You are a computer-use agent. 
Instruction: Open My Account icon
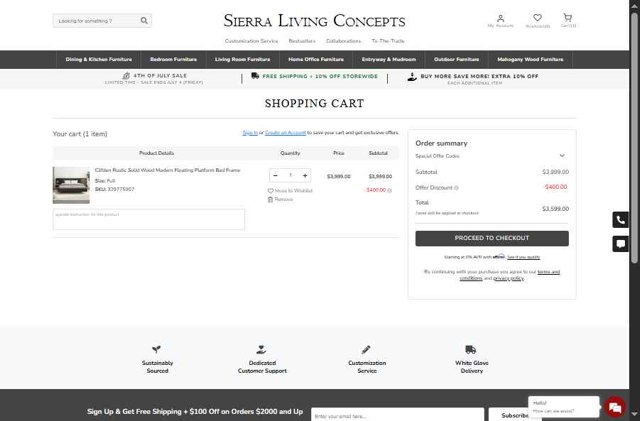pos(500,18)
